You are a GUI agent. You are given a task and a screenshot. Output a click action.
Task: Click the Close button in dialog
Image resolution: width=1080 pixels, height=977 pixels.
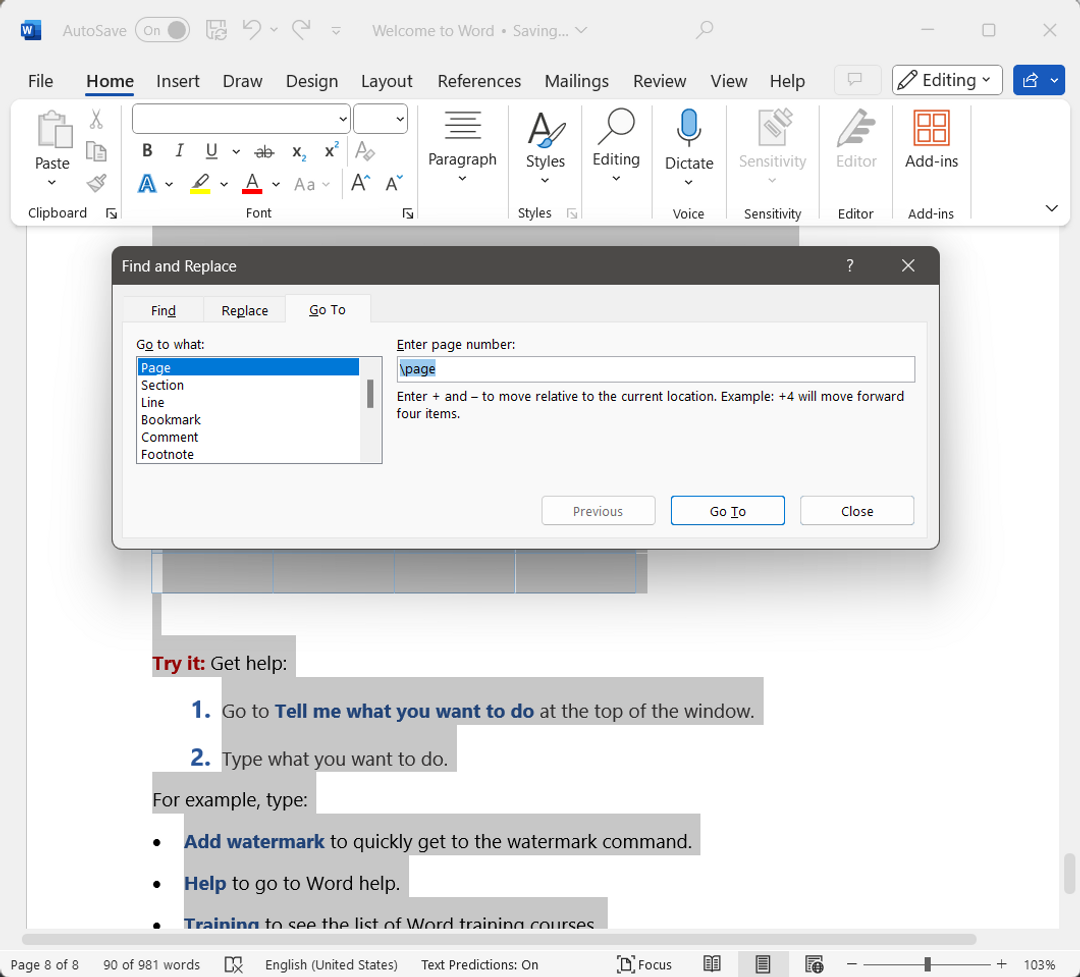857,511
